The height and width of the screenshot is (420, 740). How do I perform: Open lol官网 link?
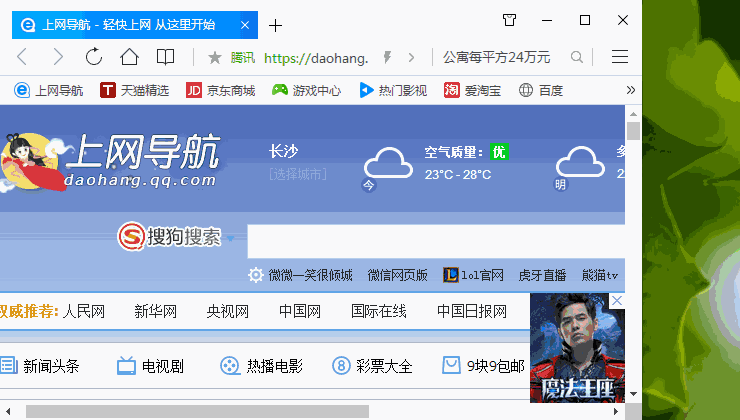pos(473,275)
